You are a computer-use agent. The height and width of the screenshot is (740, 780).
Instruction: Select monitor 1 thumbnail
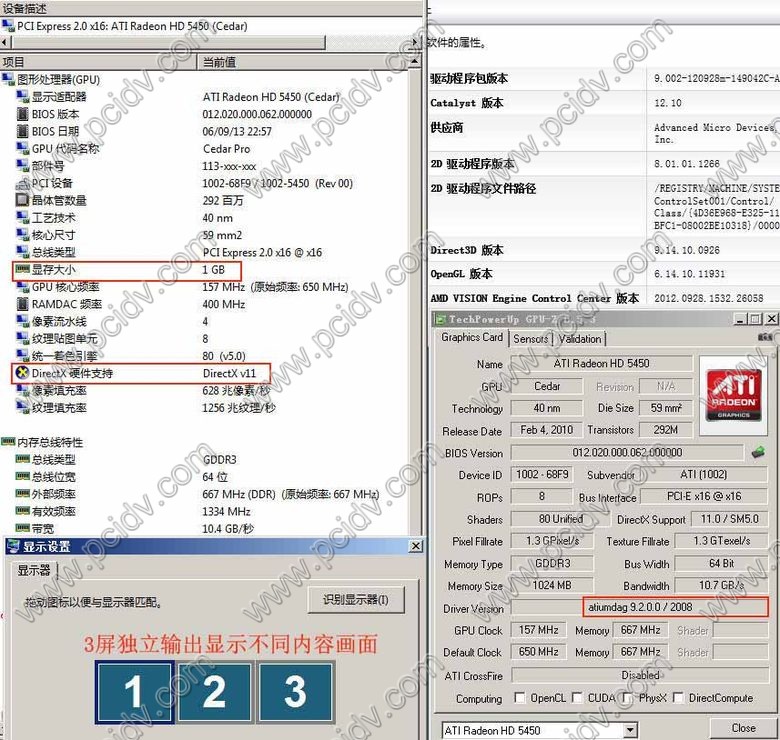click(x=134, y=692)
